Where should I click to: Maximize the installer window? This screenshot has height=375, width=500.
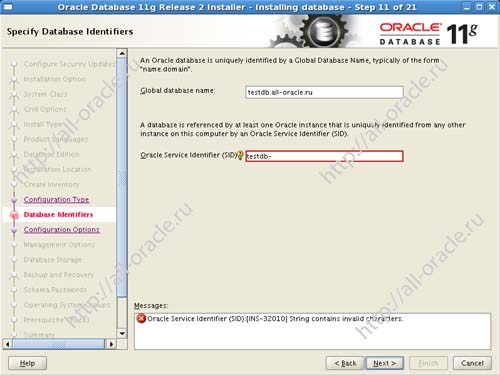[x=479, y=7]
